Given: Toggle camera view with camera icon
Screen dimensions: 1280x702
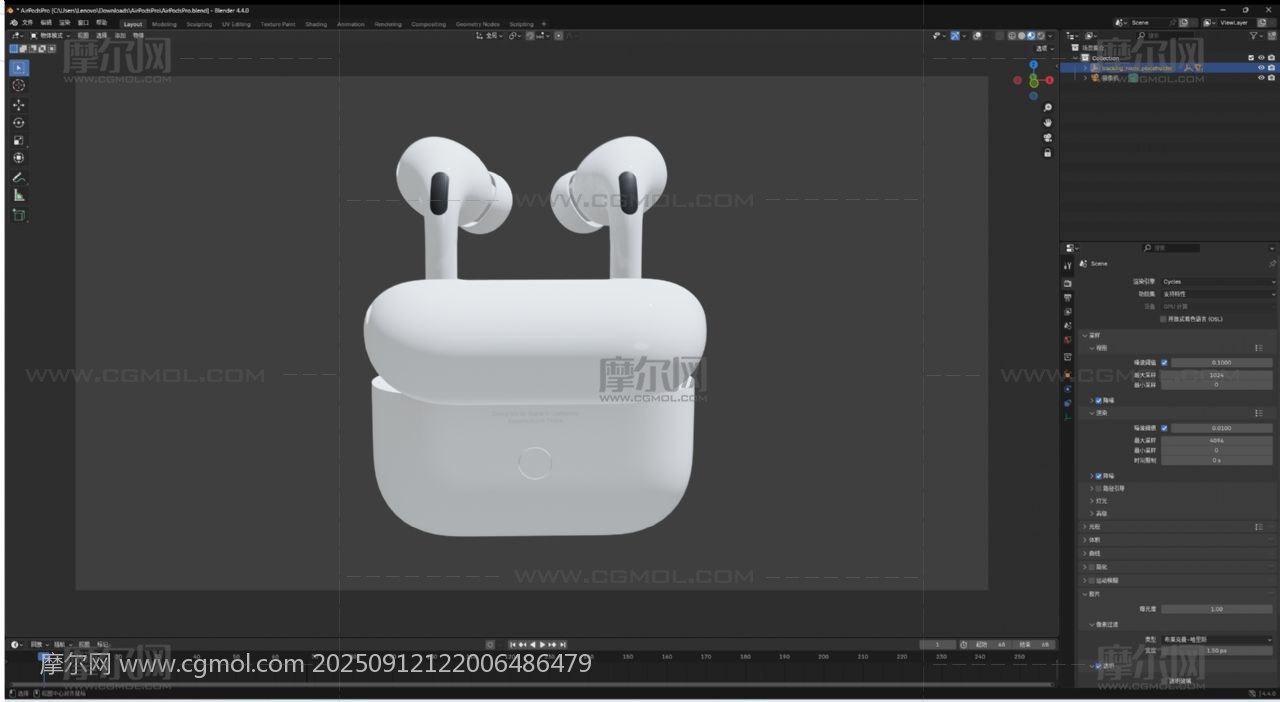Looking at the screenshot, I should 1047,138.
